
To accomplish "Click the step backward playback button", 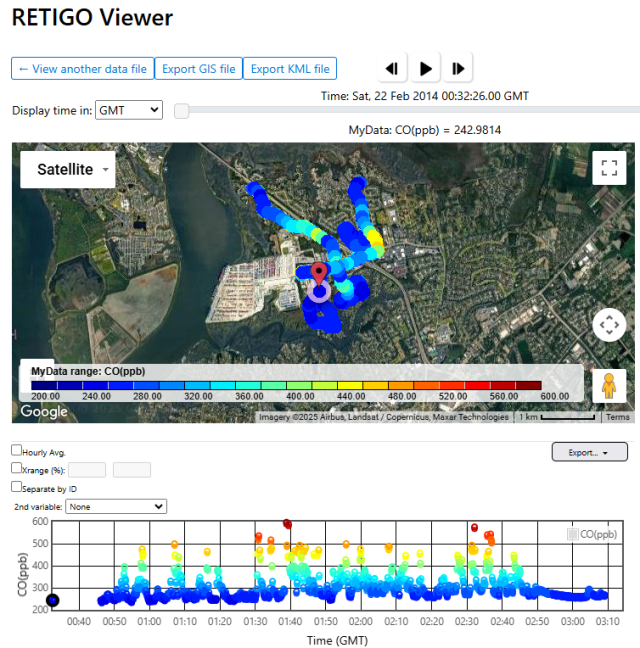I will coord(393,68).
